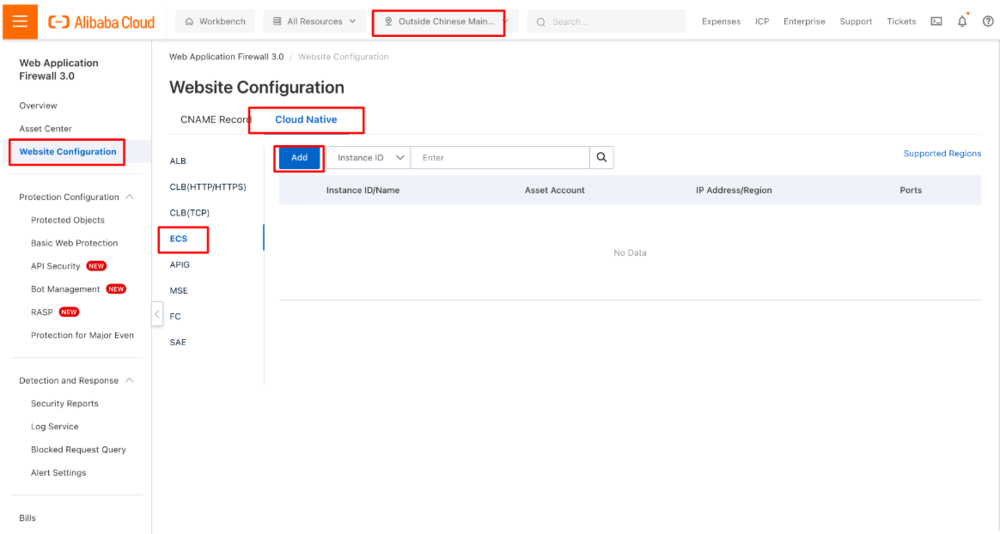Expand the All Resources dropdown

click(314, 21)
